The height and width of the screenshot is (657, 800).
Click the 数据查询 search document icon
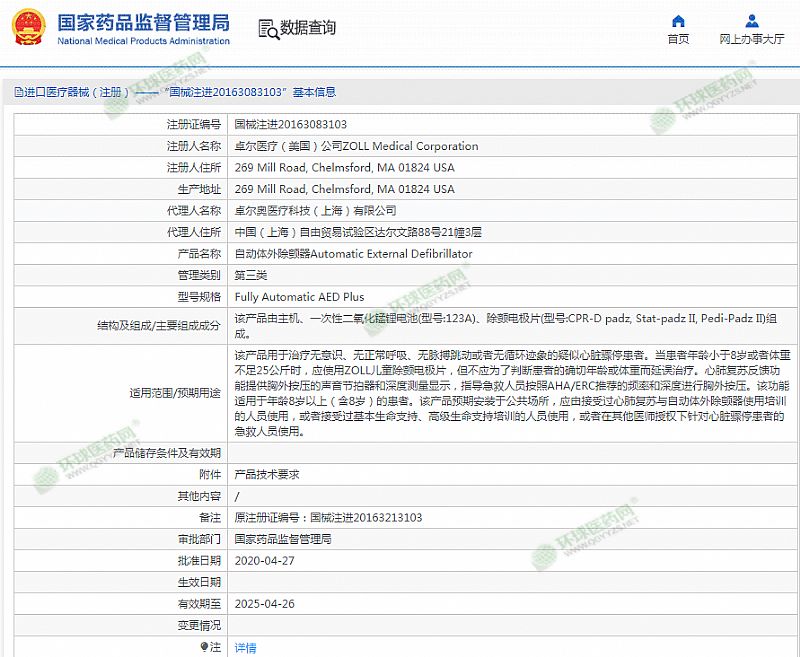pyautogui.click(x=267, y=28)
